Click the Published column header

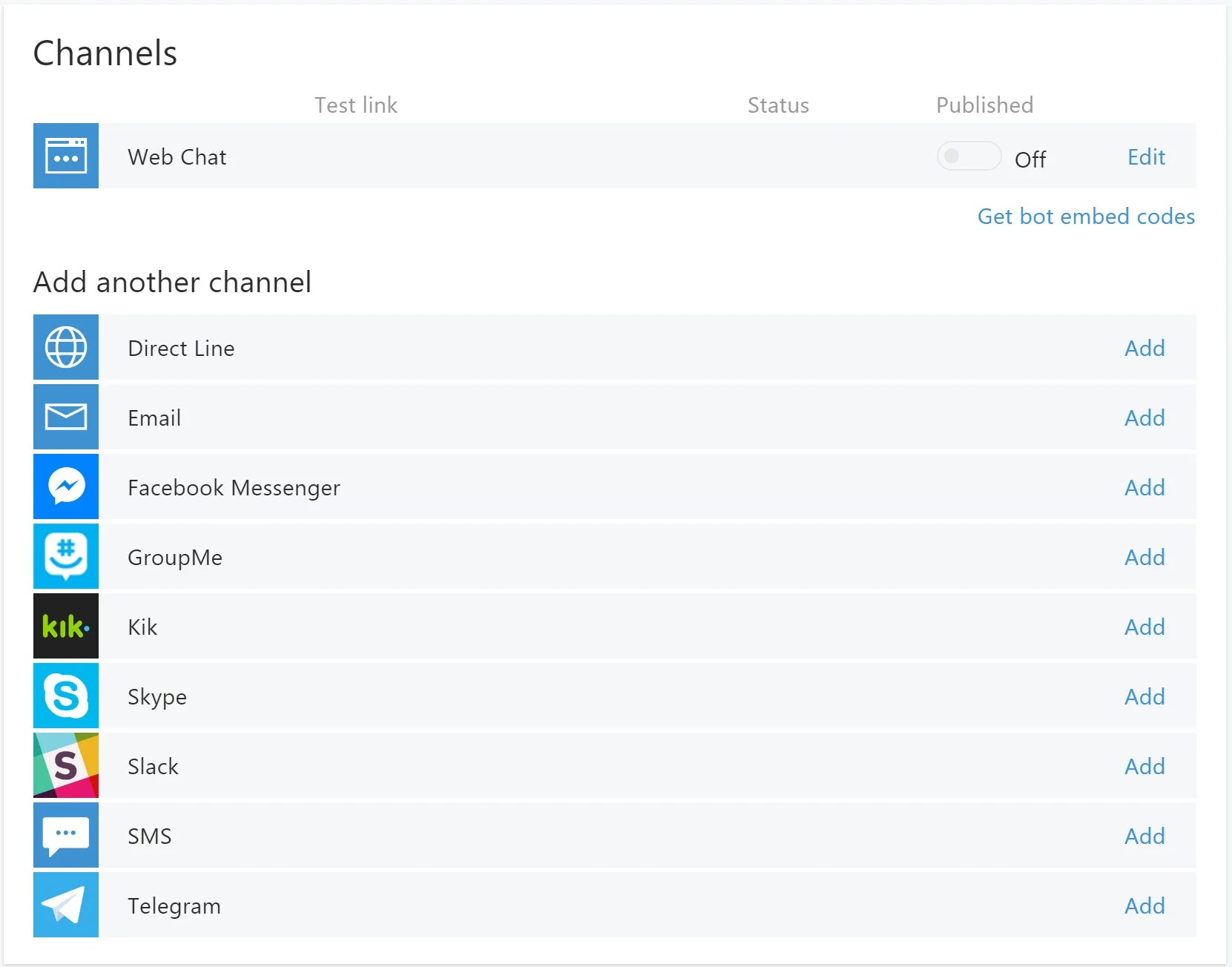(x=985, y=105)
